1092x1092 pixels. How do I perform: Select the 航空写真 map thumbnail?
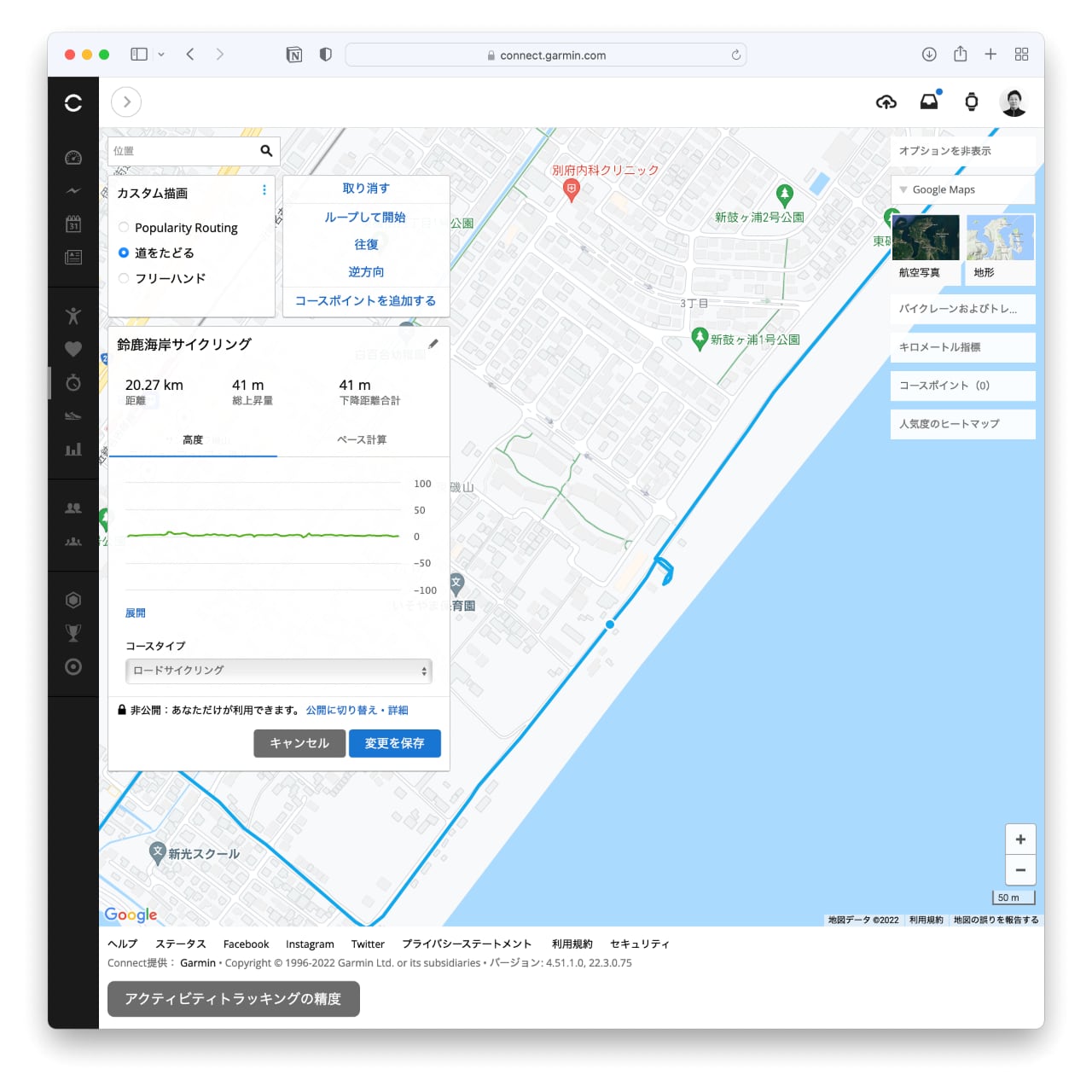click(x=925, y=239)
